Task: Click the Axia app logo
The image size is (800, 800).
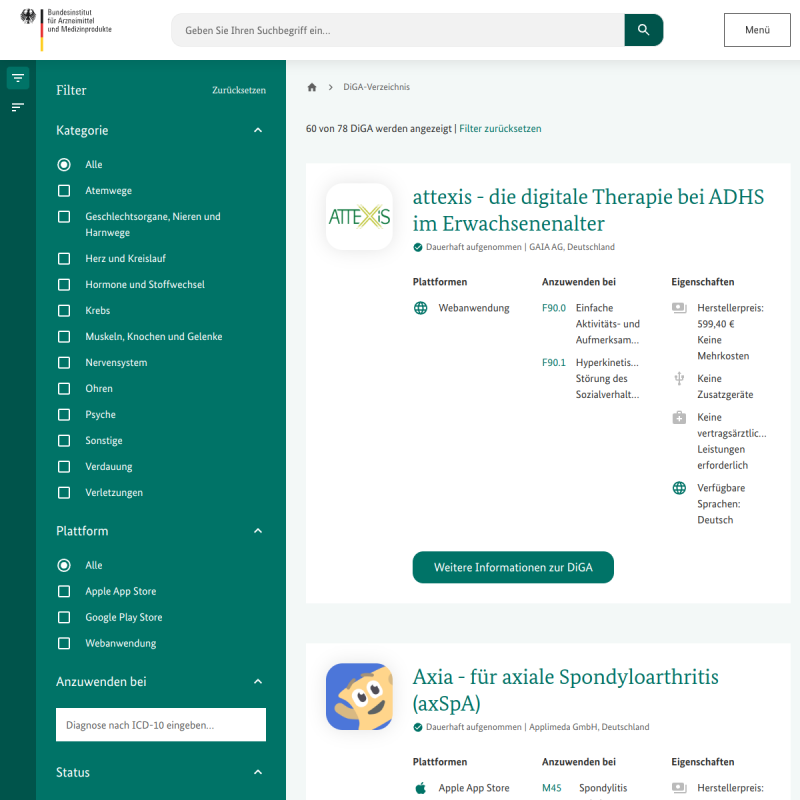Action: [x=359, y=696]
